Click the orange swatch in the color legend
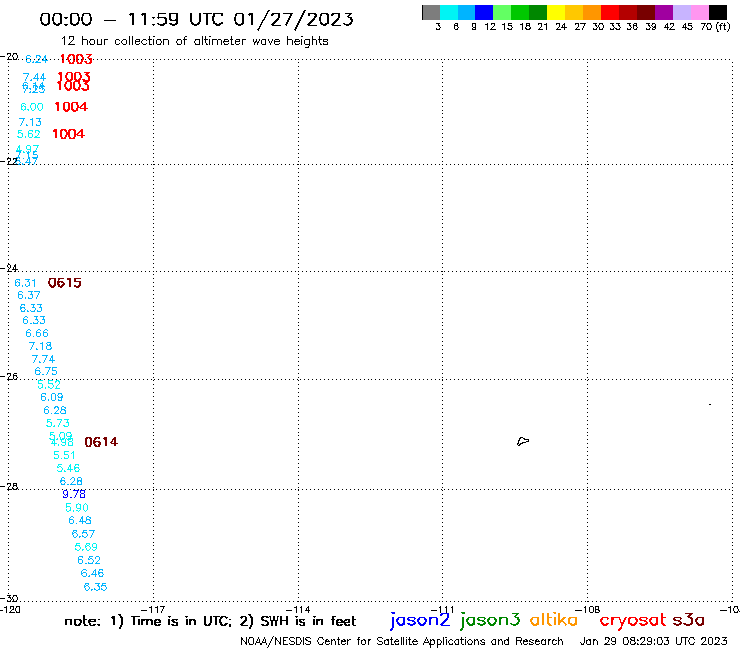The width and height of the screenshot is (740, 650). [592, 12]
